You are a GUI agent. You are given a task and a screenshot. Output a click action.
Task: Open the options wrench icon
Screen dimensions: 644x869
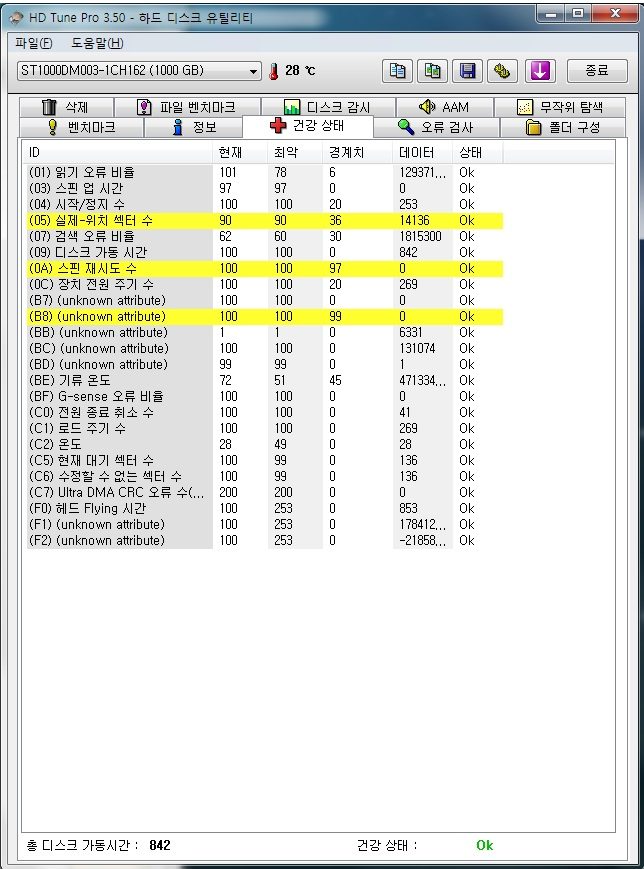click(503, 71)
